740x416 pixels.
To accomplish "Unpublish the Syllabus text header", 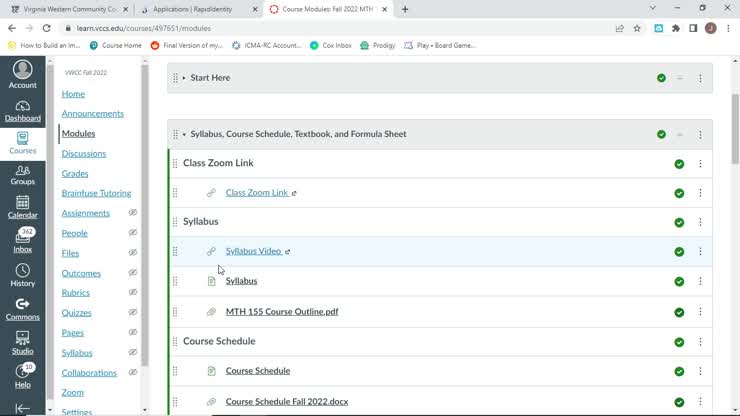I will pos(679,222).
